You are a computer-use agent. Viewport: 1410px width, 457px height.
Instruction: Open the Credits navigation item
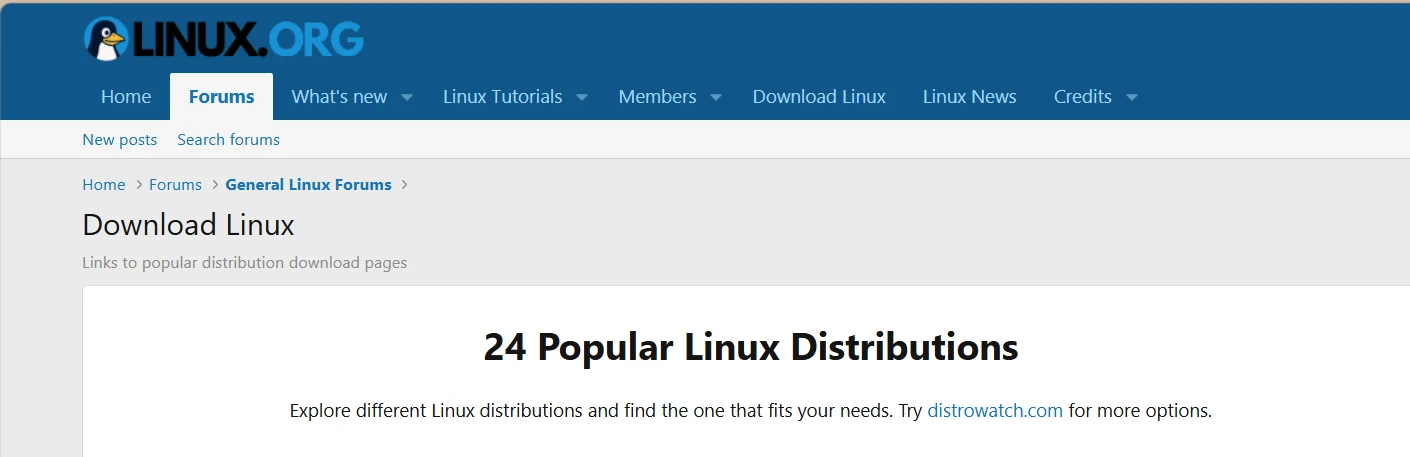1083,97
